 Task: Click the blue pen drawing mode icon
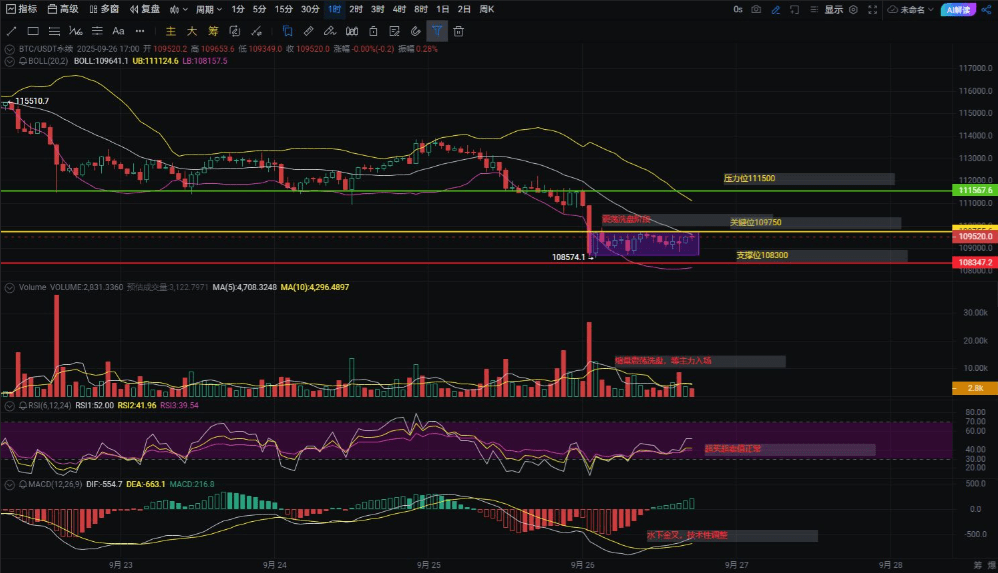coord(775,10)
